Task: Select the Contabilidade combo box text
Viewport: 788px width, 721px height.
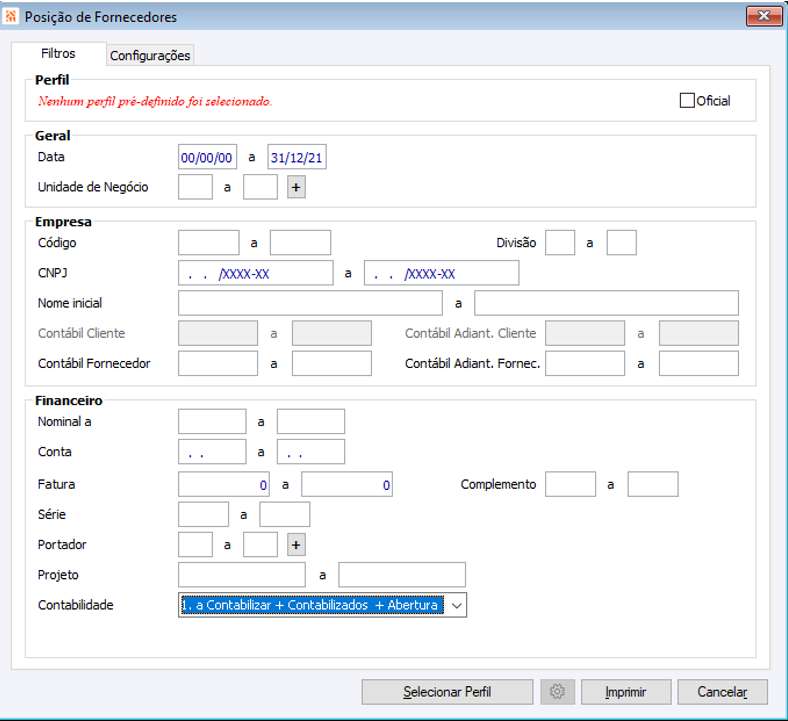Action: 312,605
